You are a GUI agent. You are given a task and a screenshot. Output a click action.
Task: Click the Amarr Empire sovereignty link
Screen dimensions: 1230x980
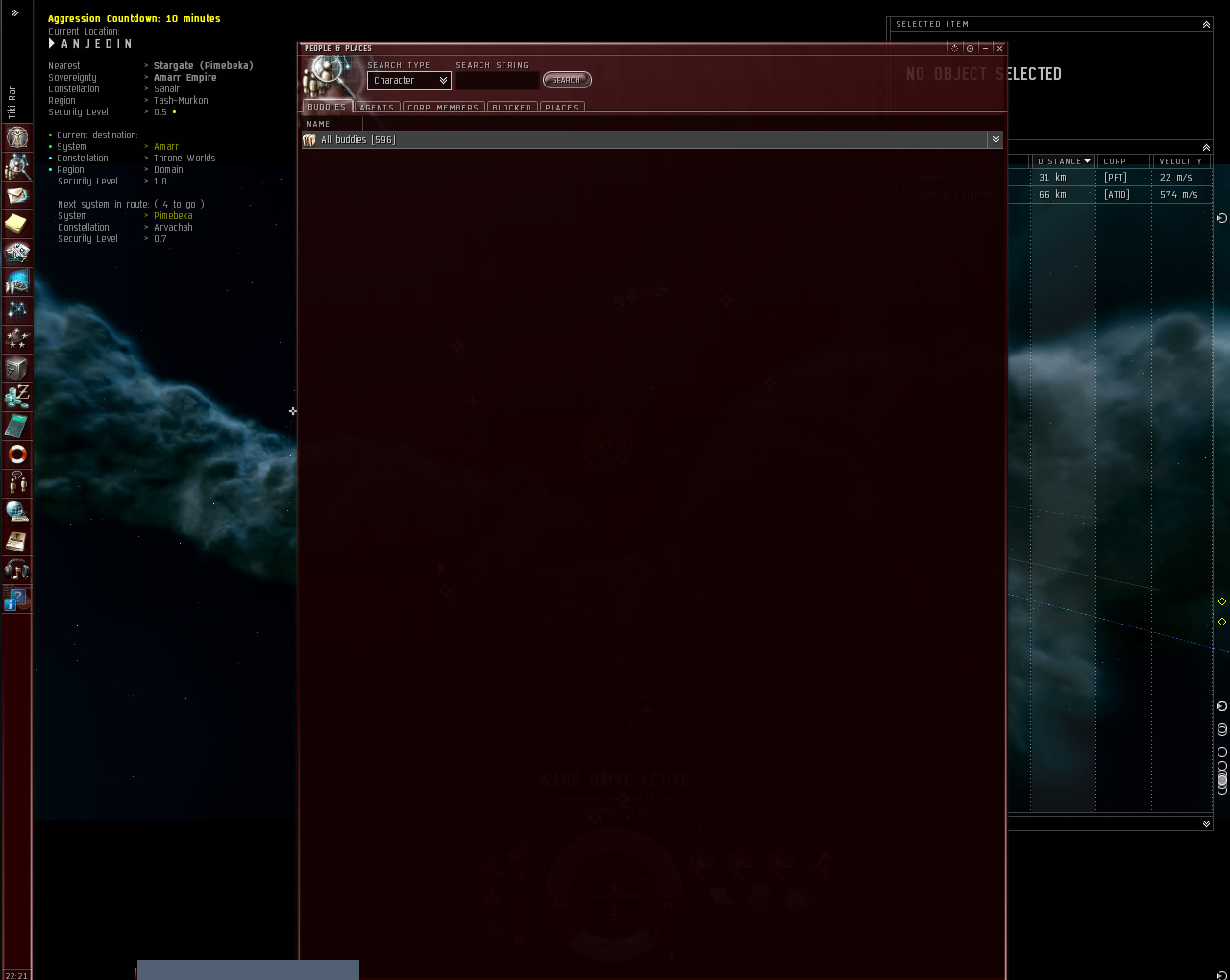(x=185, y=78)
